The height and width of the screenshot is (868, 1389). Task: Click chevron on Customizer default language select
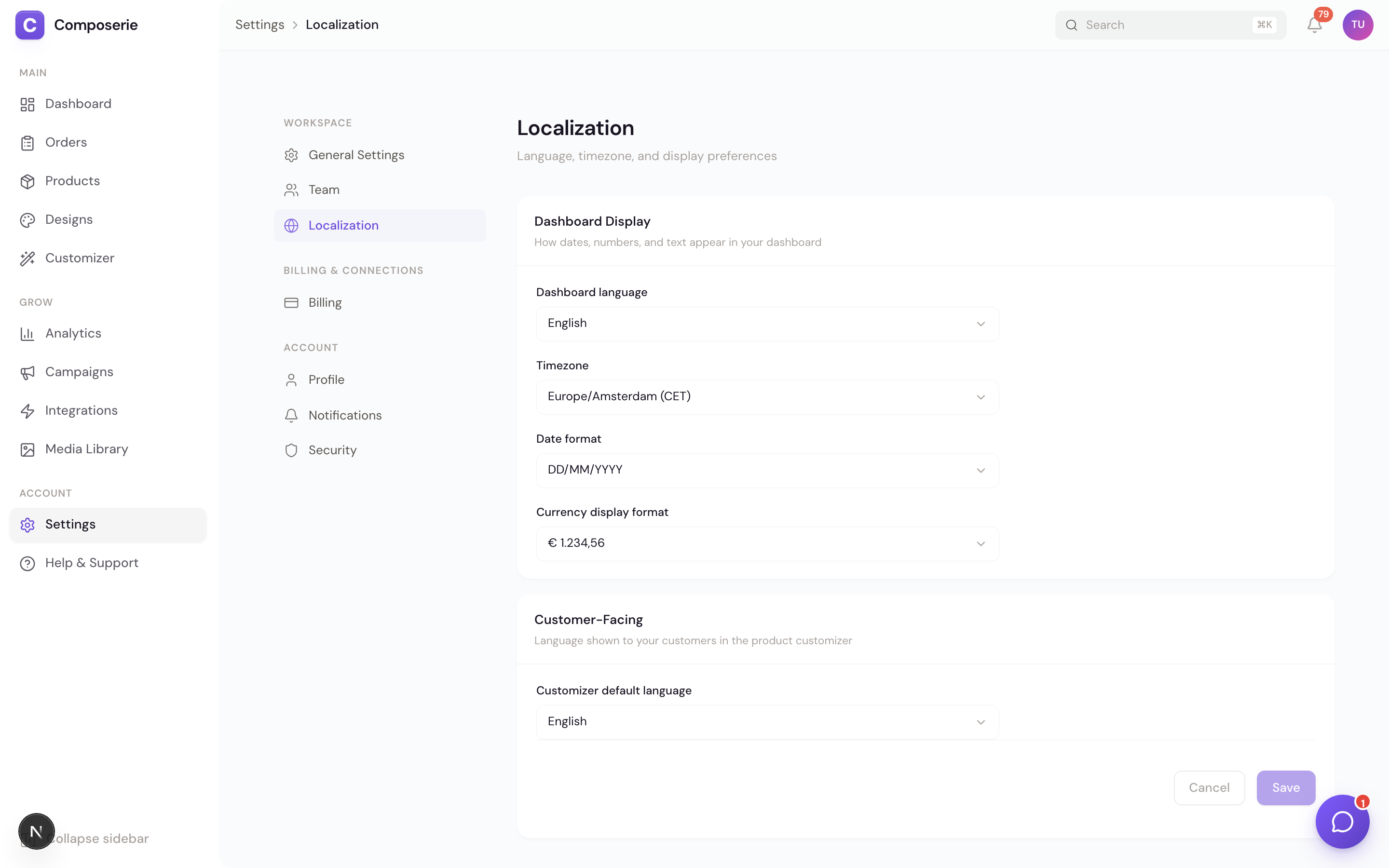point(980,722)
